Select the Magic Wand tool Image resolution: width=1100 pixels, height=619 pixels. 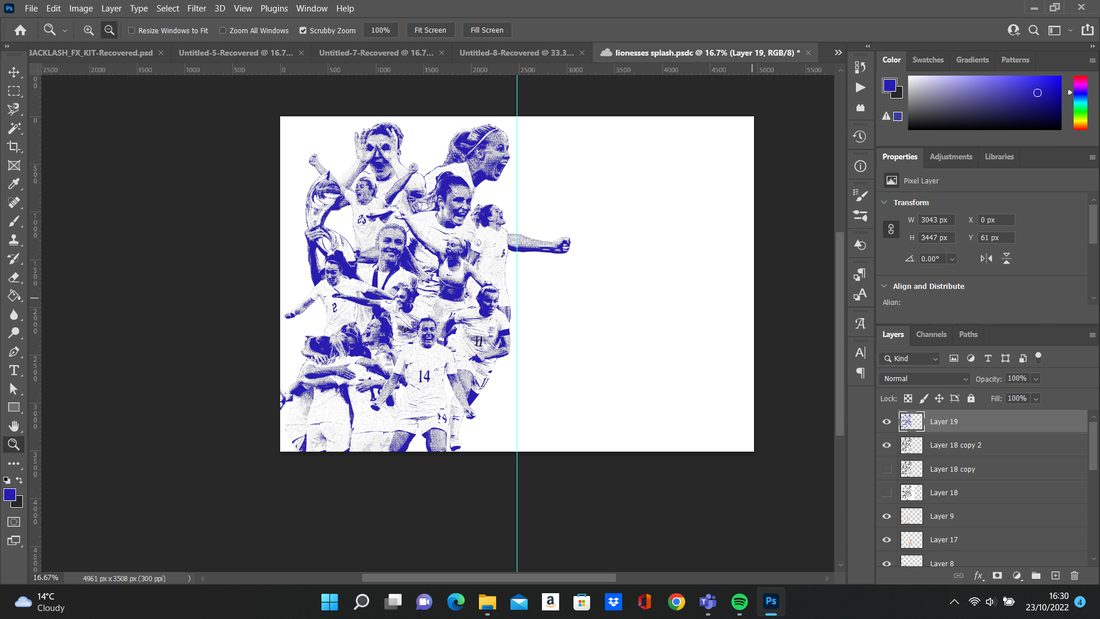point(14,128)
